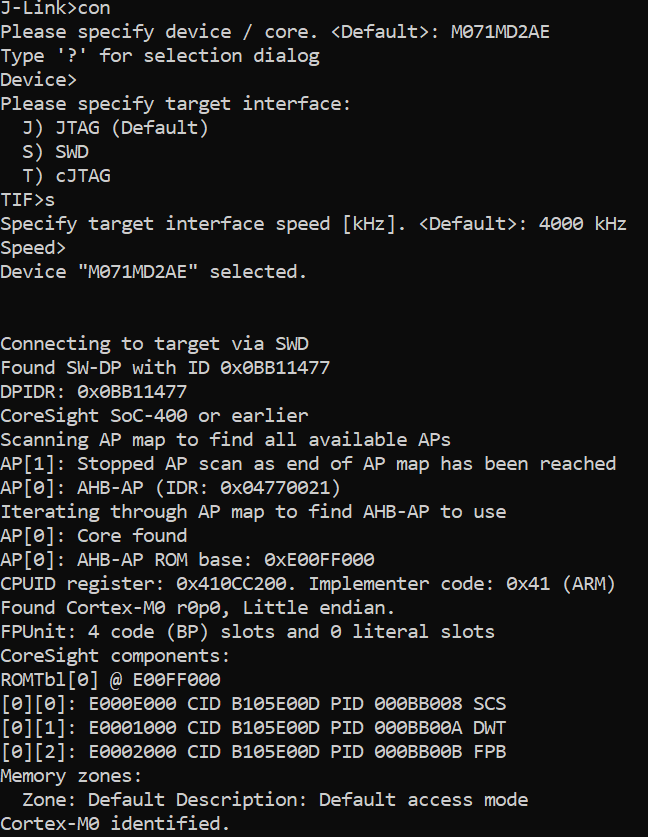Viewport: 648px width, 837px height.
Task: Click the AHB-AP ROM base address 0xE00FF000
Action: click(319, 560)
